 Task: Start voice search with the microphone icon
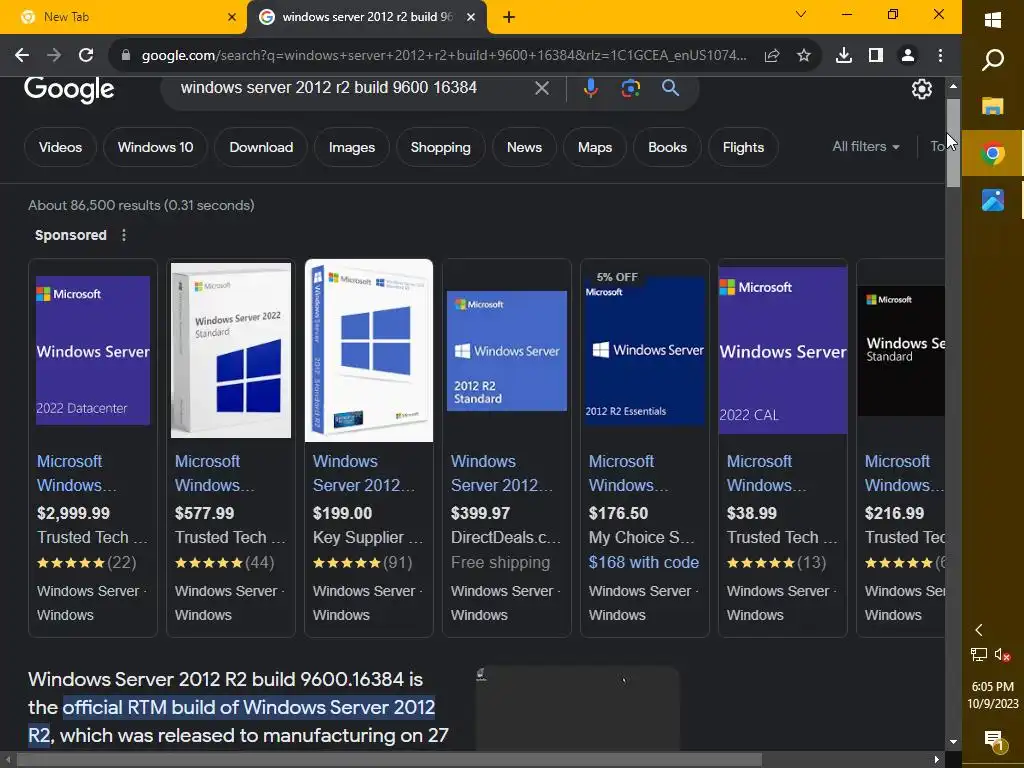(590, 88)
